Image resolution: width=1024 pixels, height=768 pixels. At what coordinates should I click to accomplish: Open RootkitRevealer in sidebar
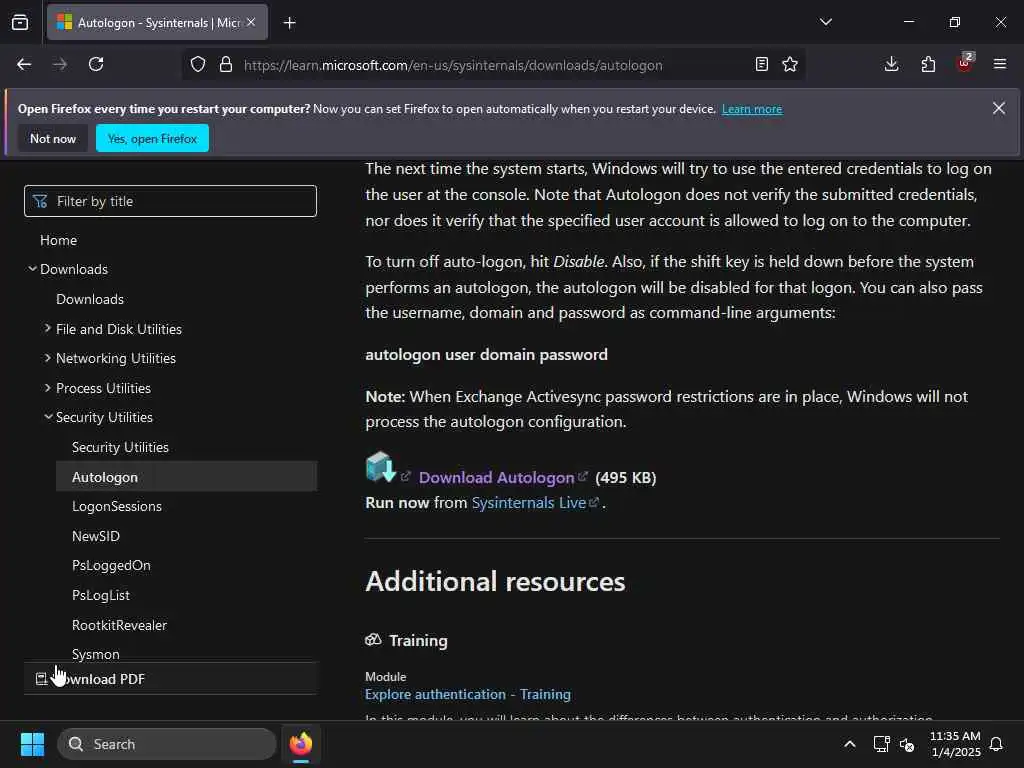120,625
